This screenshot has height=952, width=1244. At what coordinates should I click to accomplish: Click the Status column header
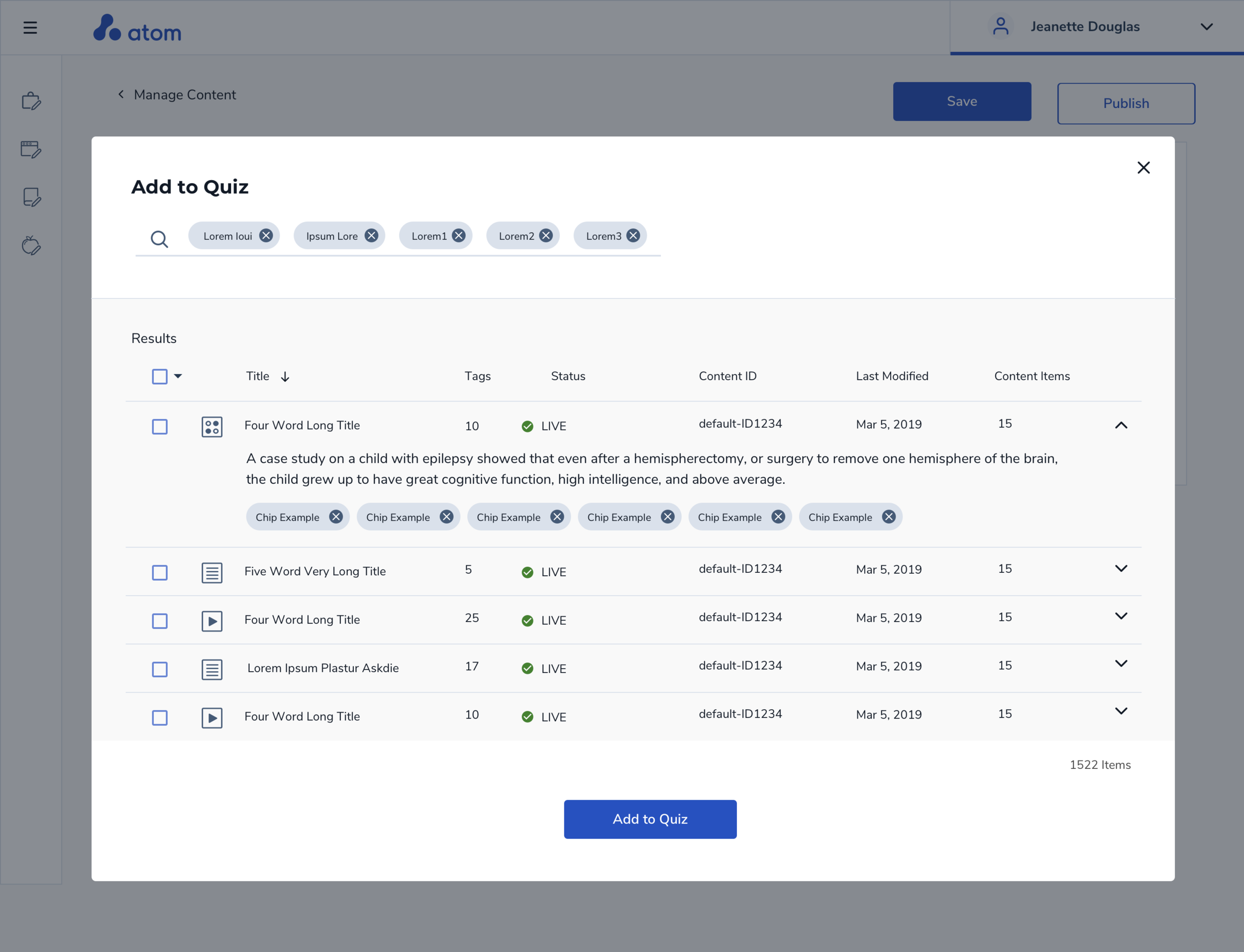pos(568,376)
